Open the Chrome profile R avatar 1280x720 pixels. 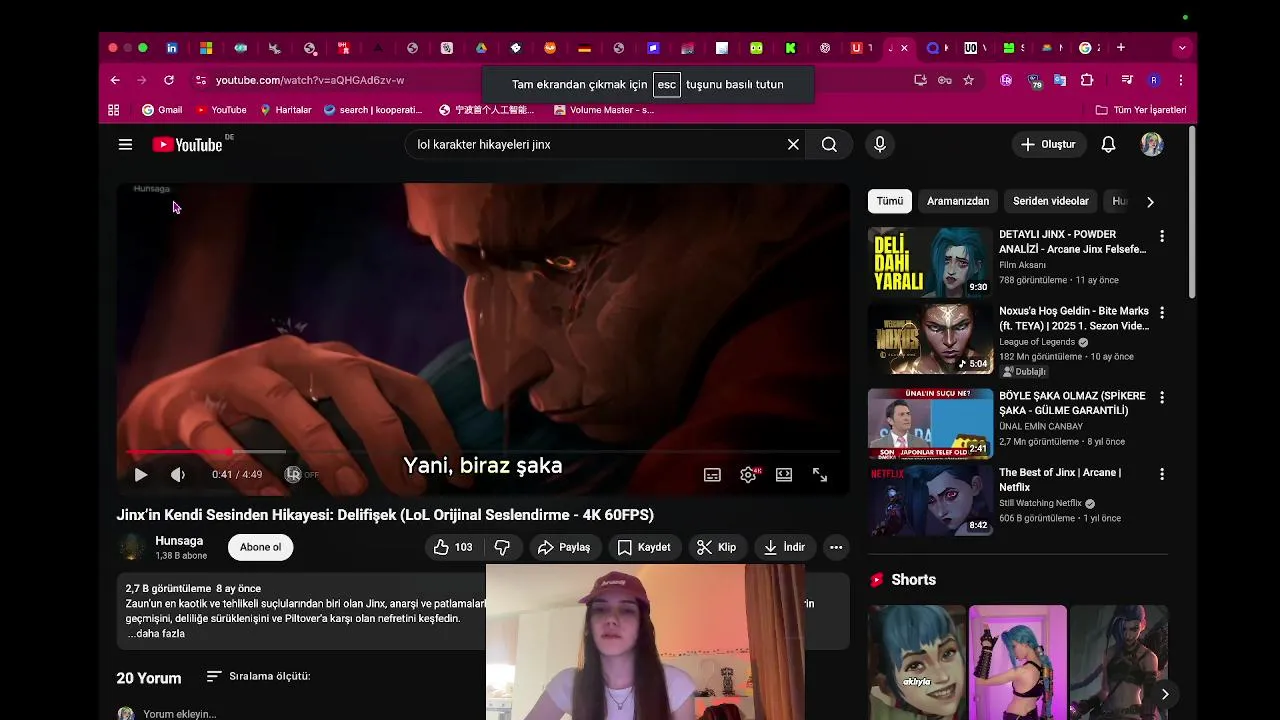(x=1154, y=80)
